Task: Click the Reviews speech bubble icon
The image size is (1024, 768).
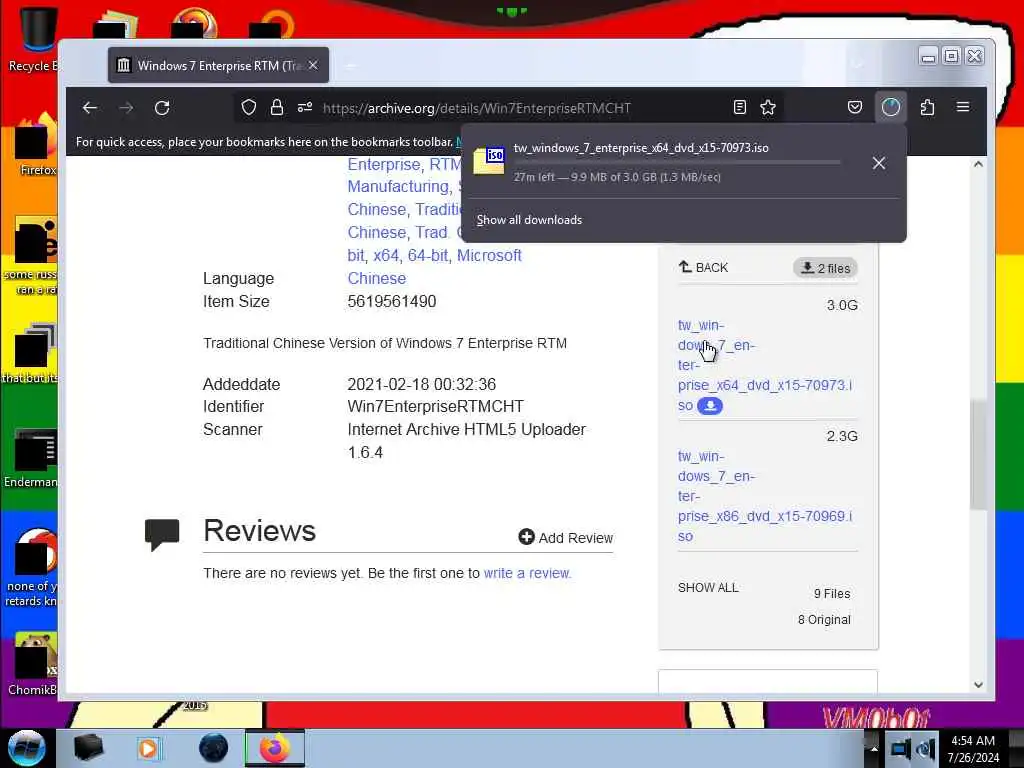Action: (x=162, y=534)
